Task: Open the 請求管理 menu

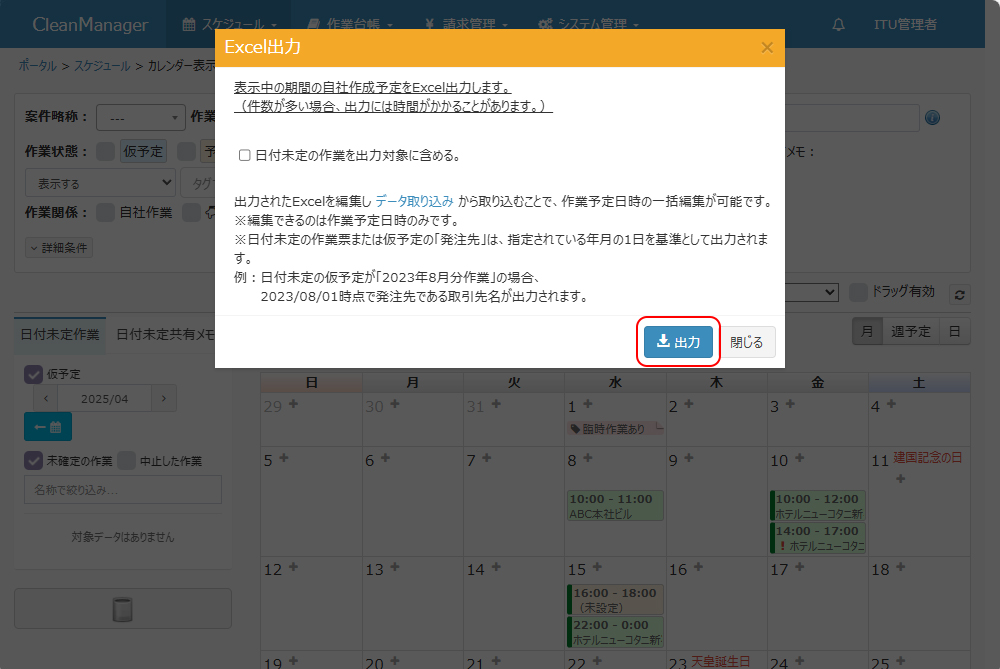Action: point(466,24)
